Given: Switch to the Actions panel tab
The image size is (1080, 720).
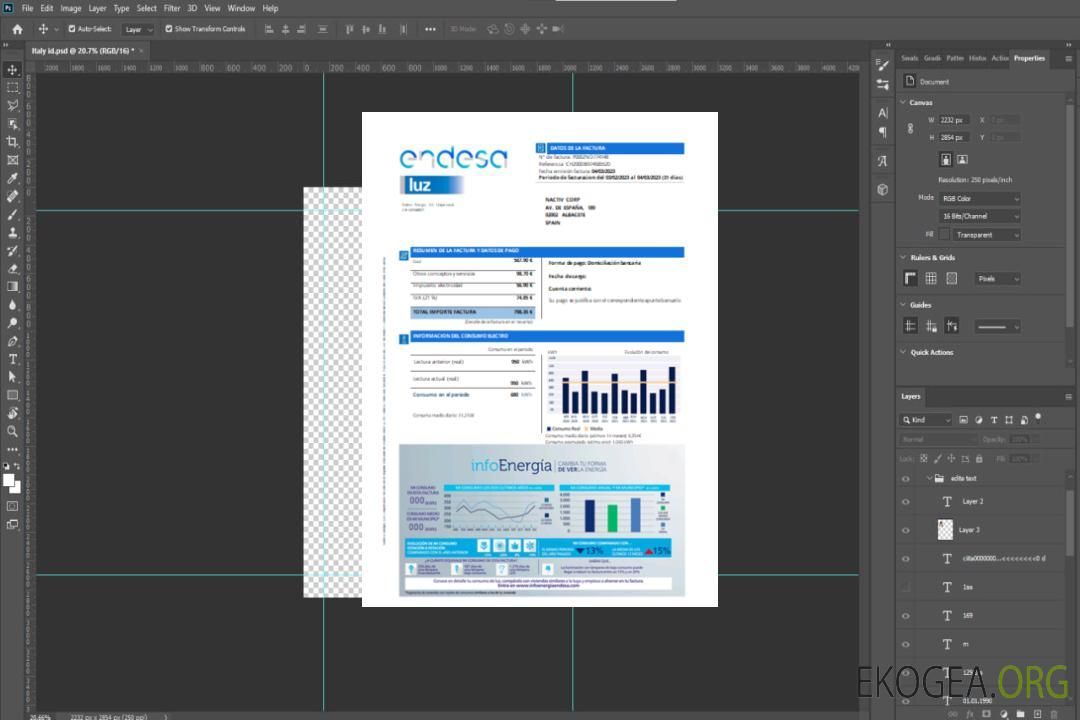Looking at the screenshot, I should point(999,58).
